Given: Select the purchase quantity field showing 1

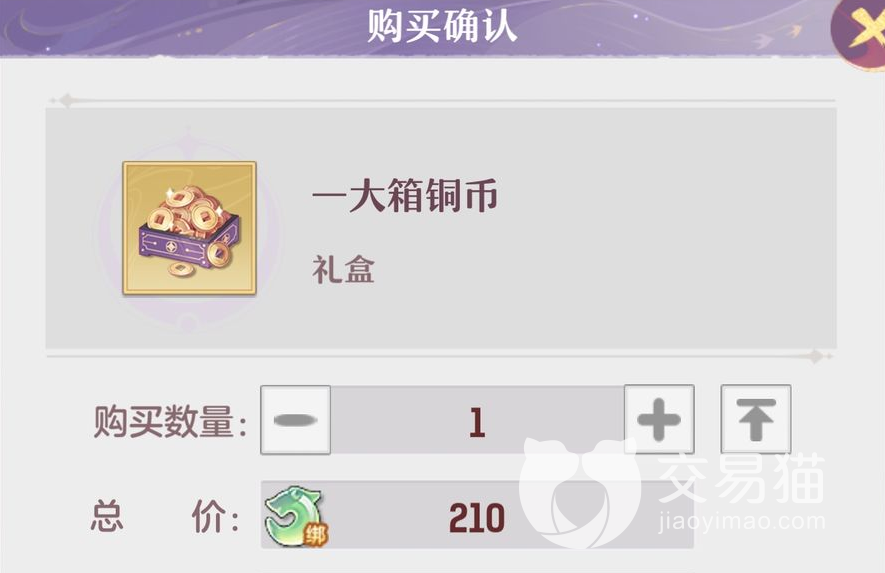Looking at the screenshot, I should 477,421.
